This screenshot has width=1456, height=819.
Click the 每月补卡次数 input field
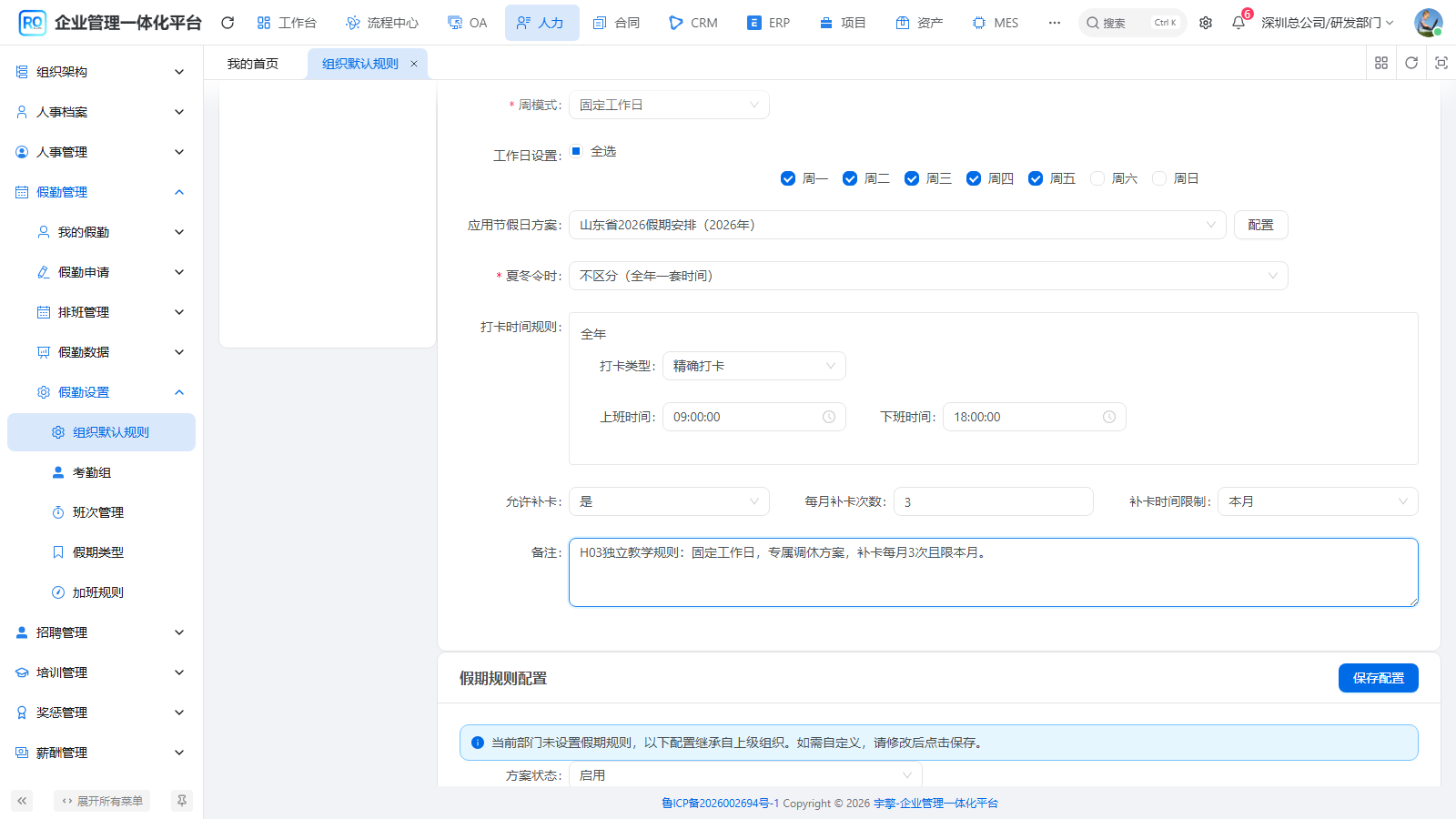[x=994, y=501]
